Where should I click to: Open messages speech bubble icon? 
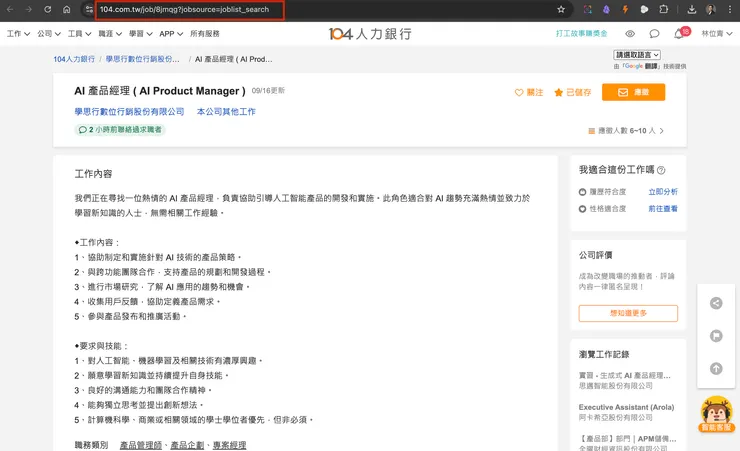pos(654,33)
